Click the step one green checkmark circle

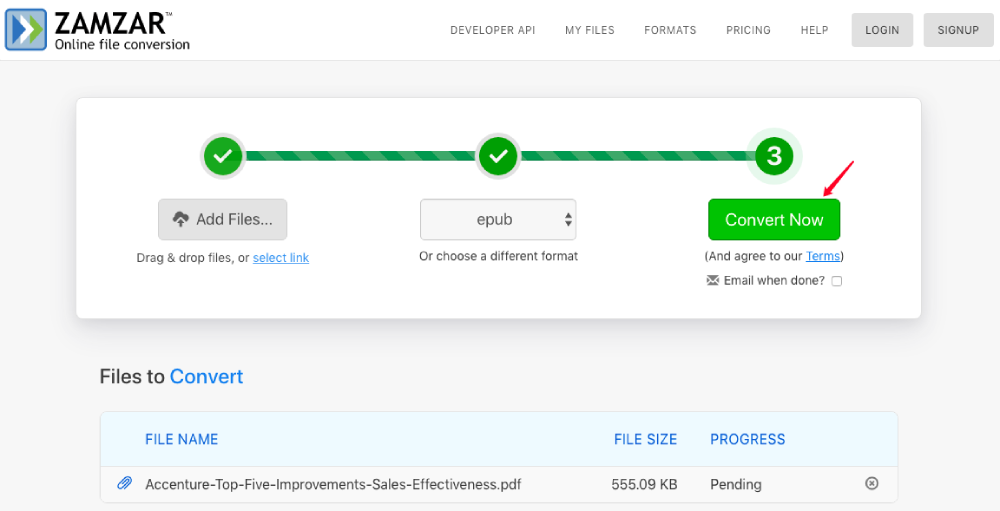click(223, 156)
